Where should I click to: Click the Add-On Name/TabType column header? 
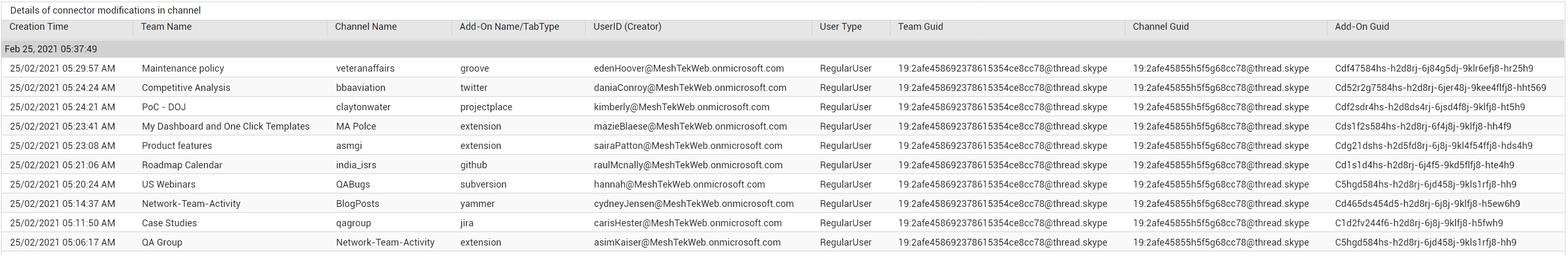pyautogui.click(x=509, y=27)
